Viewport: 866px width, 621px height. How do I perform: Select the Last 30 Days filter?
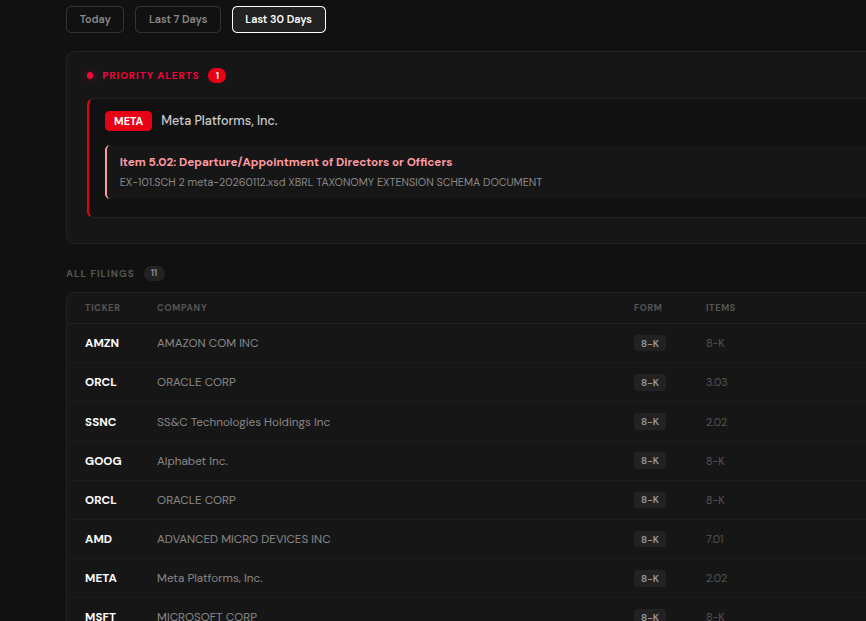pyautogui.click(x=279, y=19)
